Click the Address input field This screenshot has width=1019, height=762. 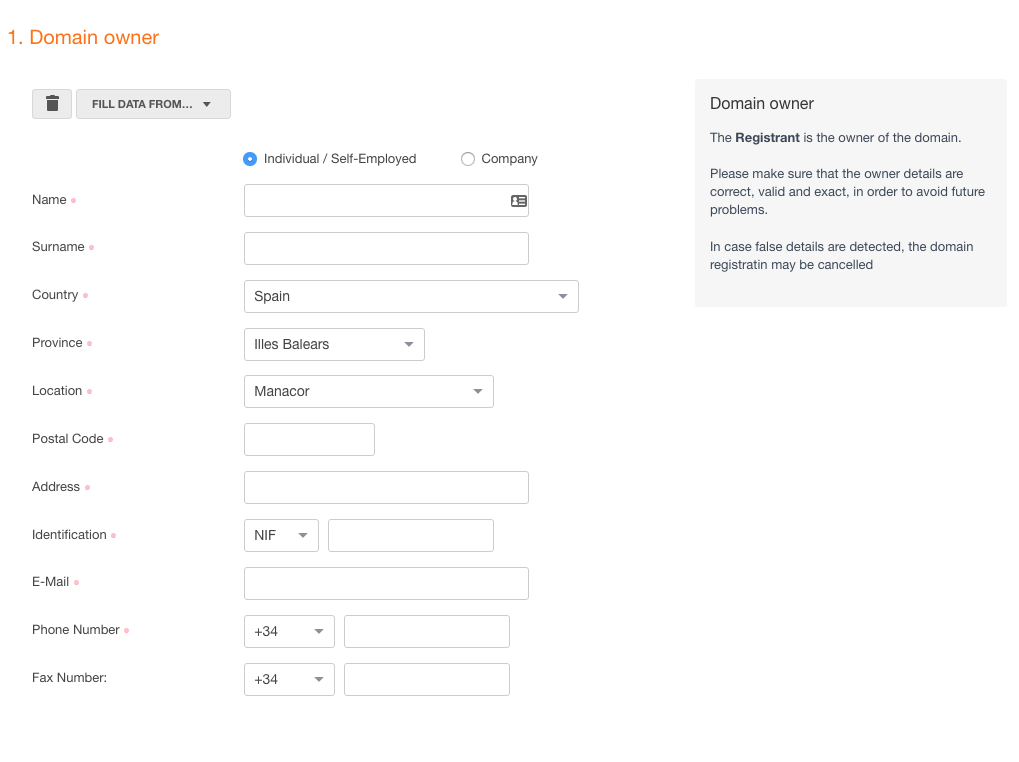(386, 487)
